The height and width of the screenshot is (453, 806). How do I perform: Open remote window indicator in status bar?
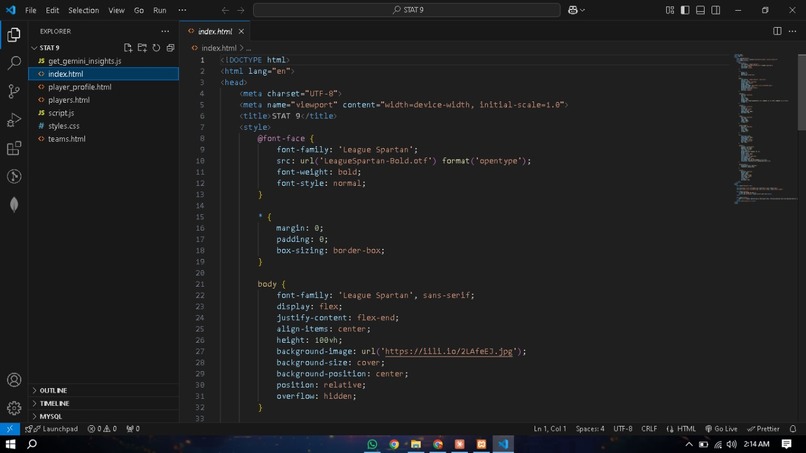[x=10, y=429]
